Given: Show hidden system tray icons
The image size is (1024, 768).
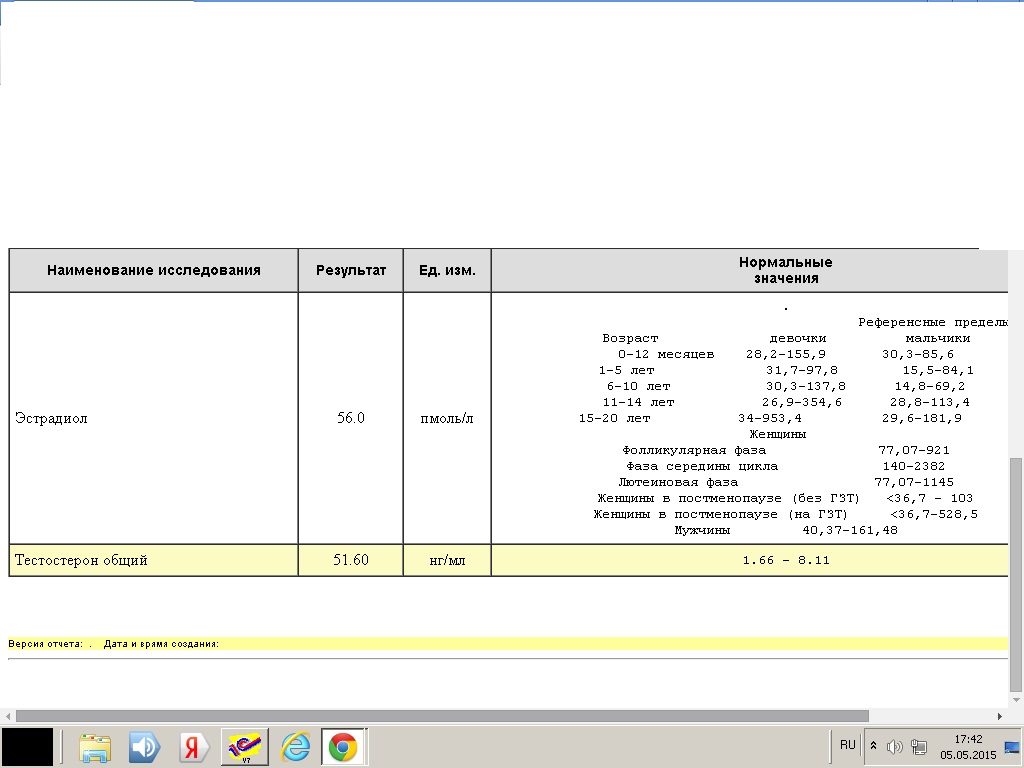Looking at the screenshot, I should (873, 746).
